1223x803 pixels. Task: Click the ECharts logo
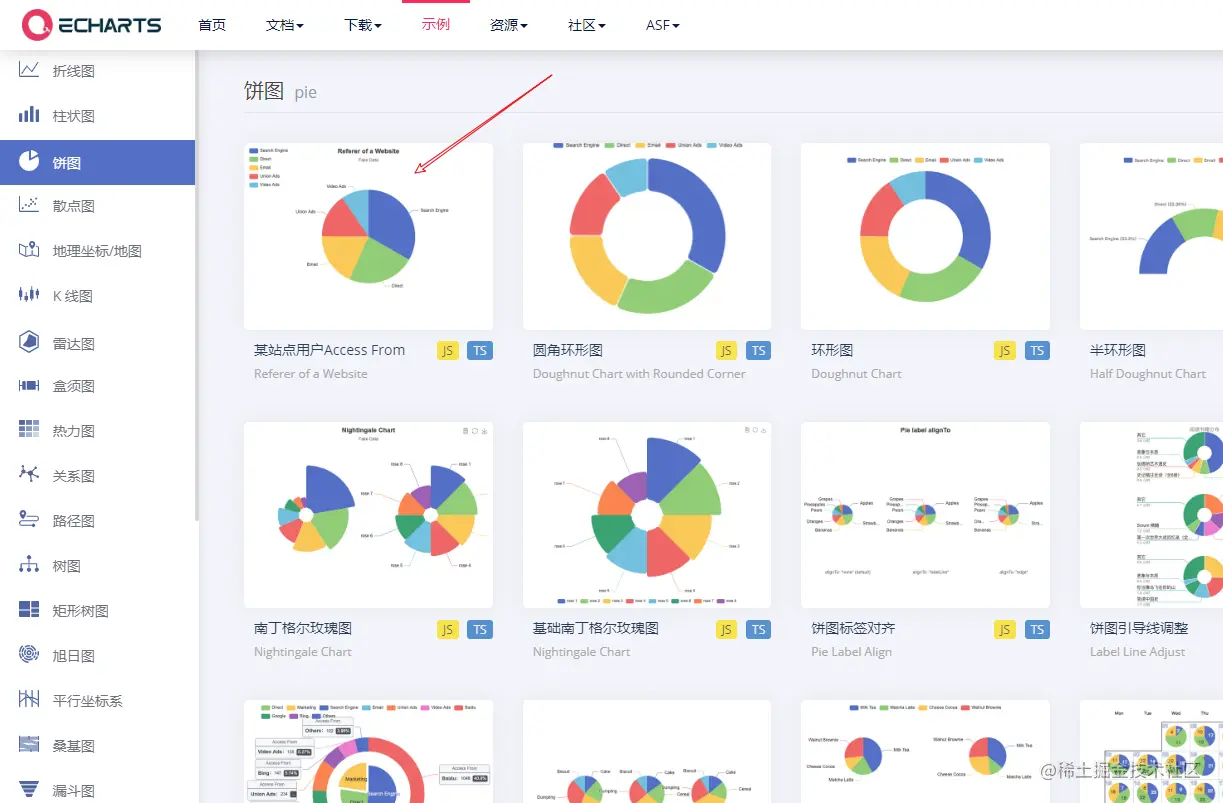pos(92,25)
